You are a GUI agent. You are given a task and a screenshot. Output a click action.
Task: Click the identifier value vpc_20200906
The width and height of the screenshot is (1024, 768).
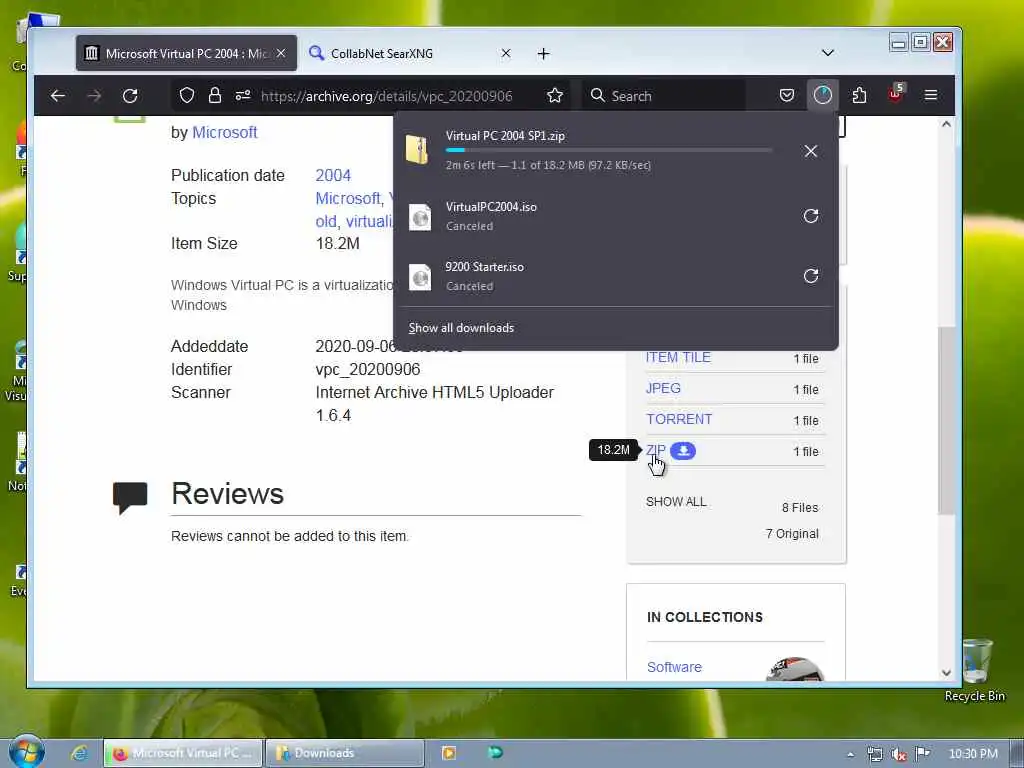[x=368, y=370]
